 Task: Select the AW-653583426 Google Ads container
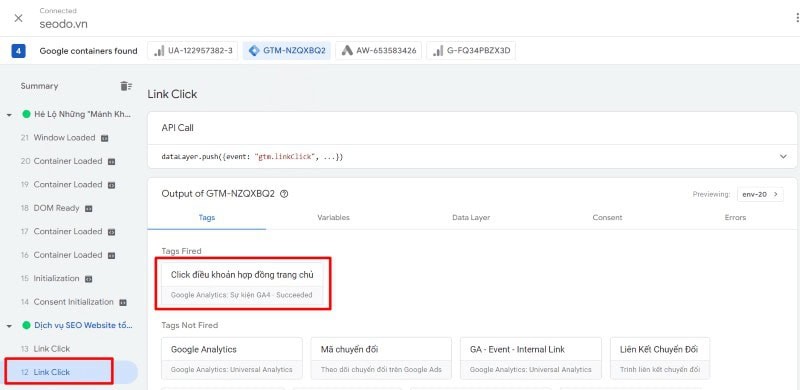[x=379, y=51]
